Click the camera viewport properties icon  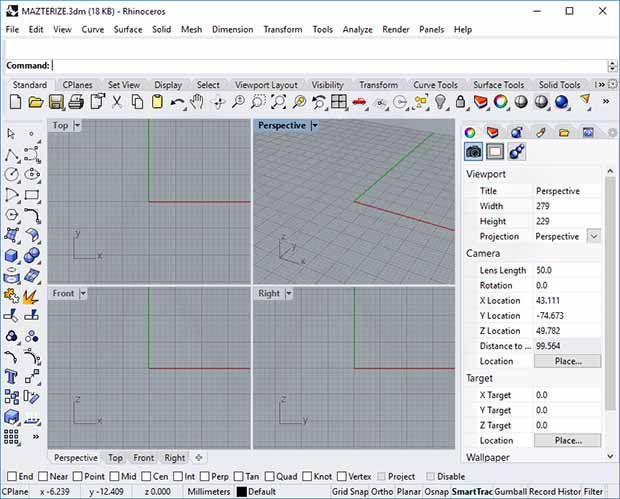(x=473, y=151)
